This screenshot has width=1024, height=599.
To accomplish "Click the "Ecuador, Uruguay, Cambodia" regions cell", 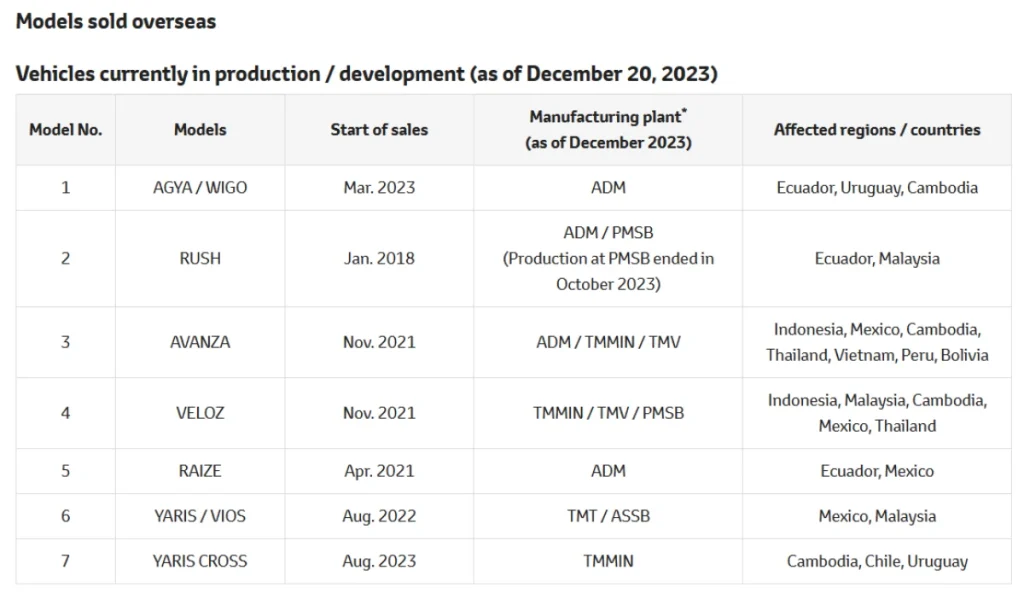I will pyautogui.click(x=877, y=188).
